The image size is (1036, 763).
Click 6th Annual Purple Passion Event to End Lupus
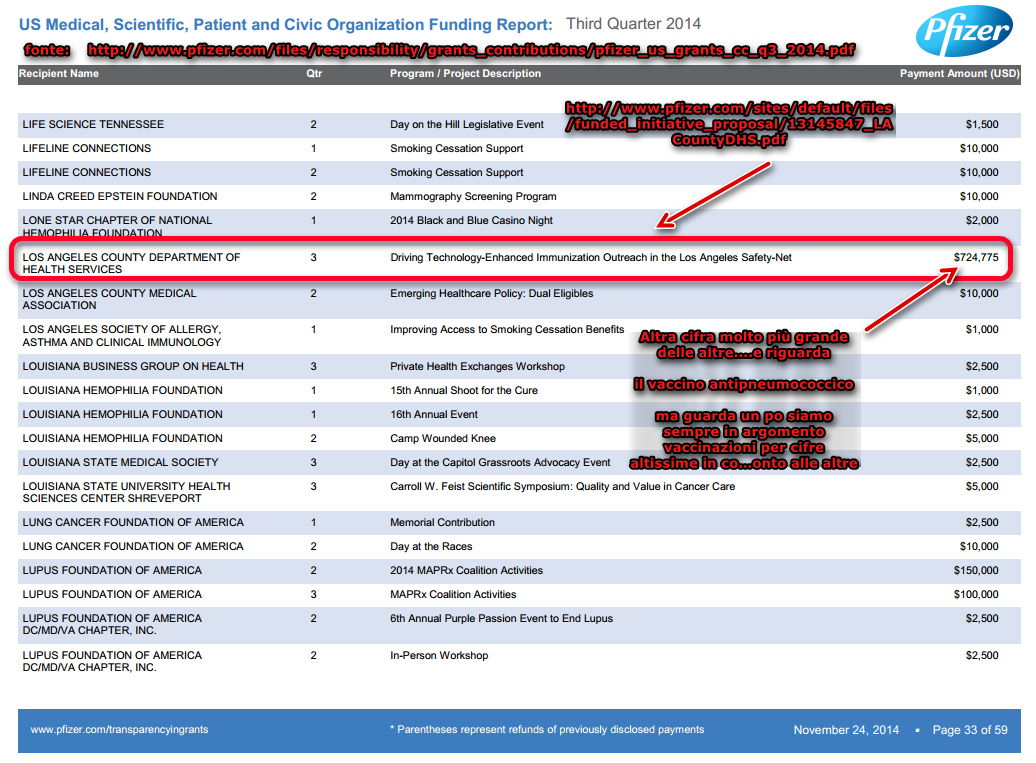[501, 618]
